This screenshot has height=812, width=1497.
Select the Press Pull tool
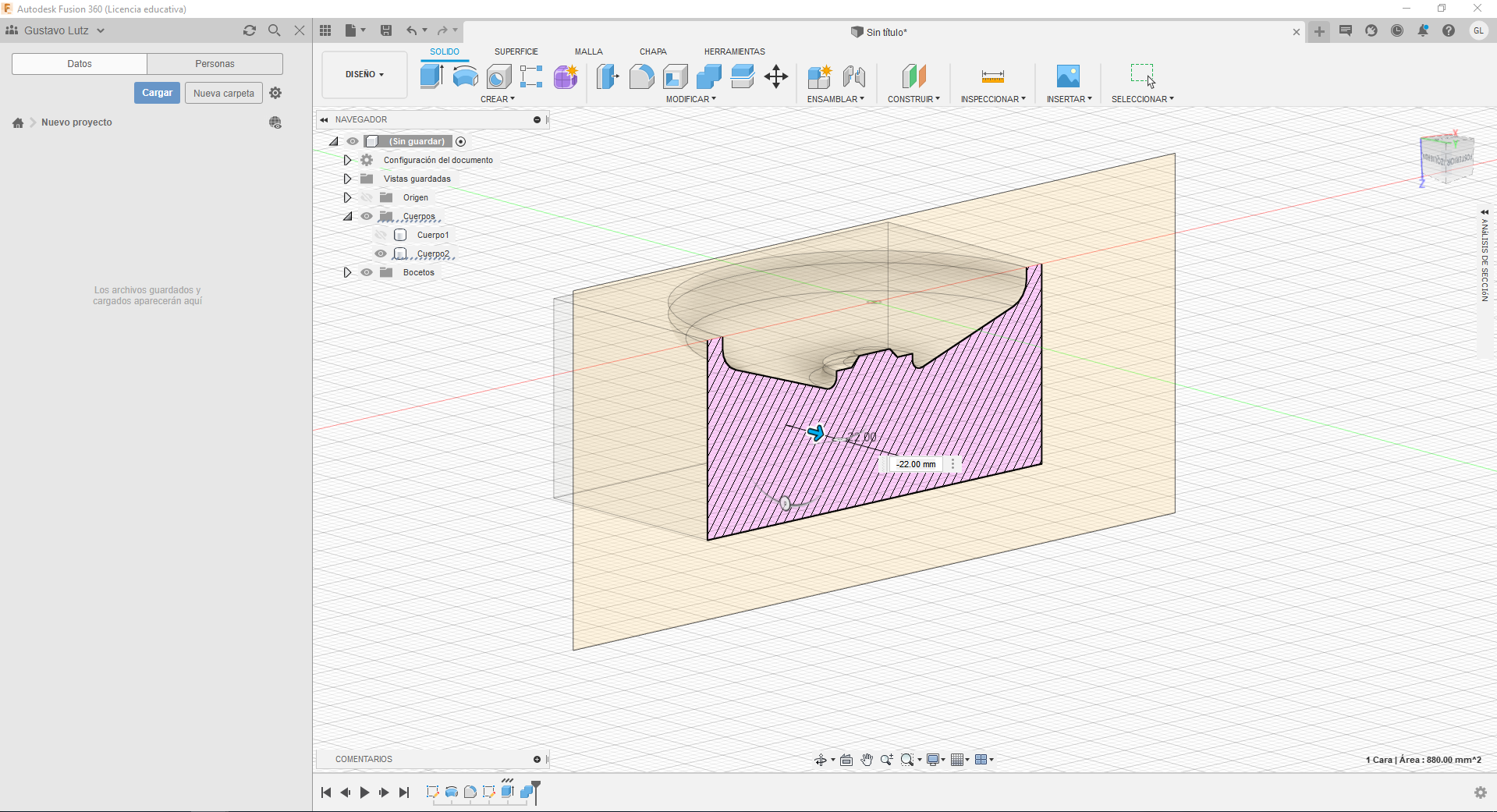(x=608, y=76)
